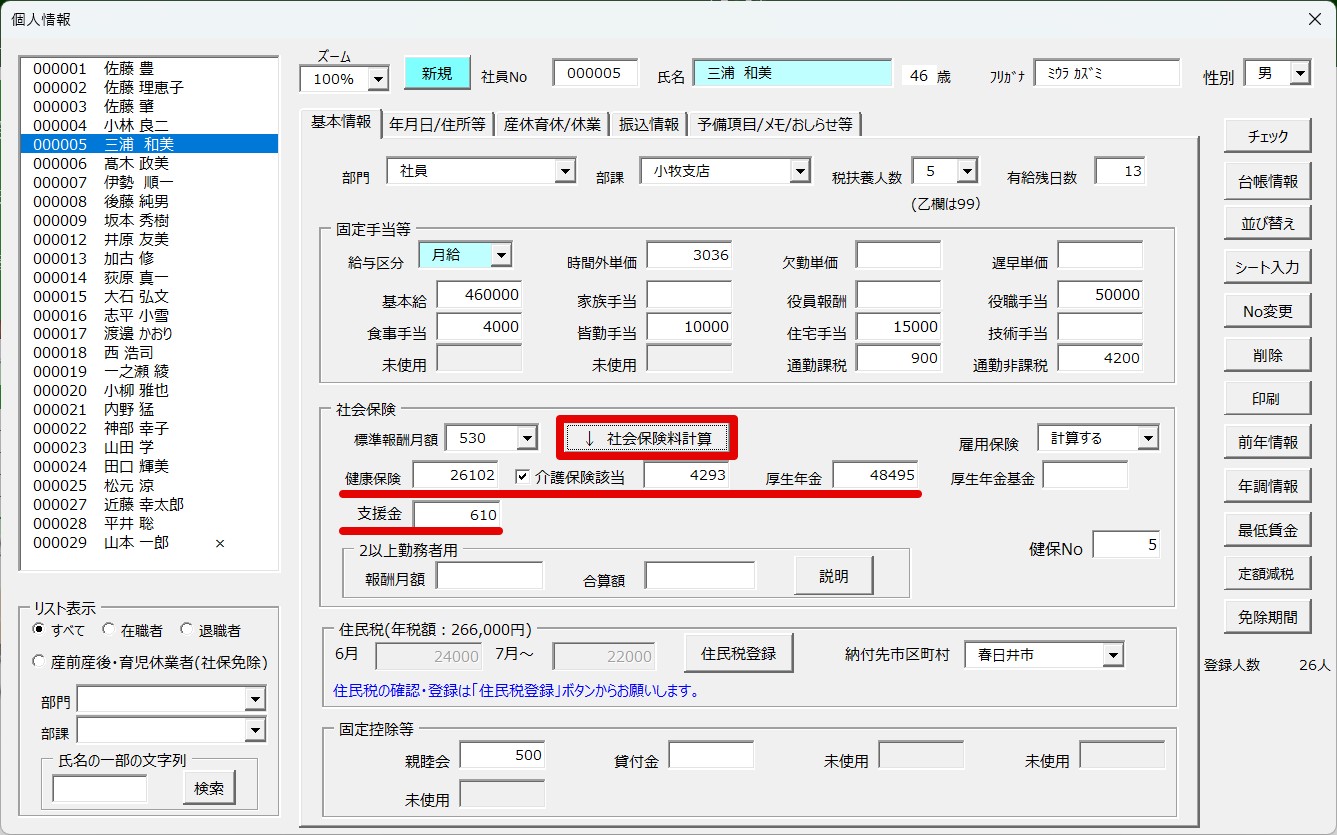Open the ズーム 100% dropdown
This screenshot has height=835, width=1337.
(378, 79)
